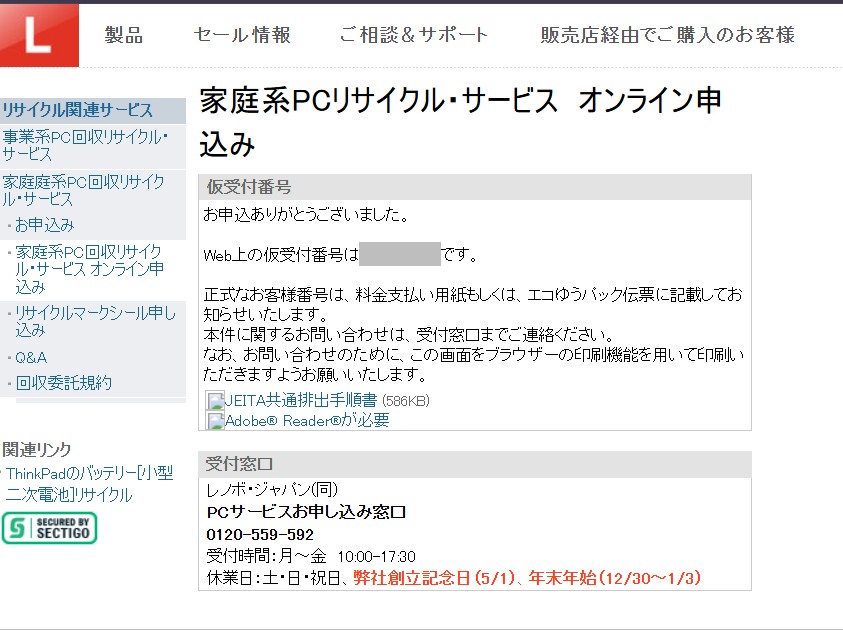The height and width of the screenshot is (630, 843).
Task: Click the 関連リンク heading
Action: 37,449
